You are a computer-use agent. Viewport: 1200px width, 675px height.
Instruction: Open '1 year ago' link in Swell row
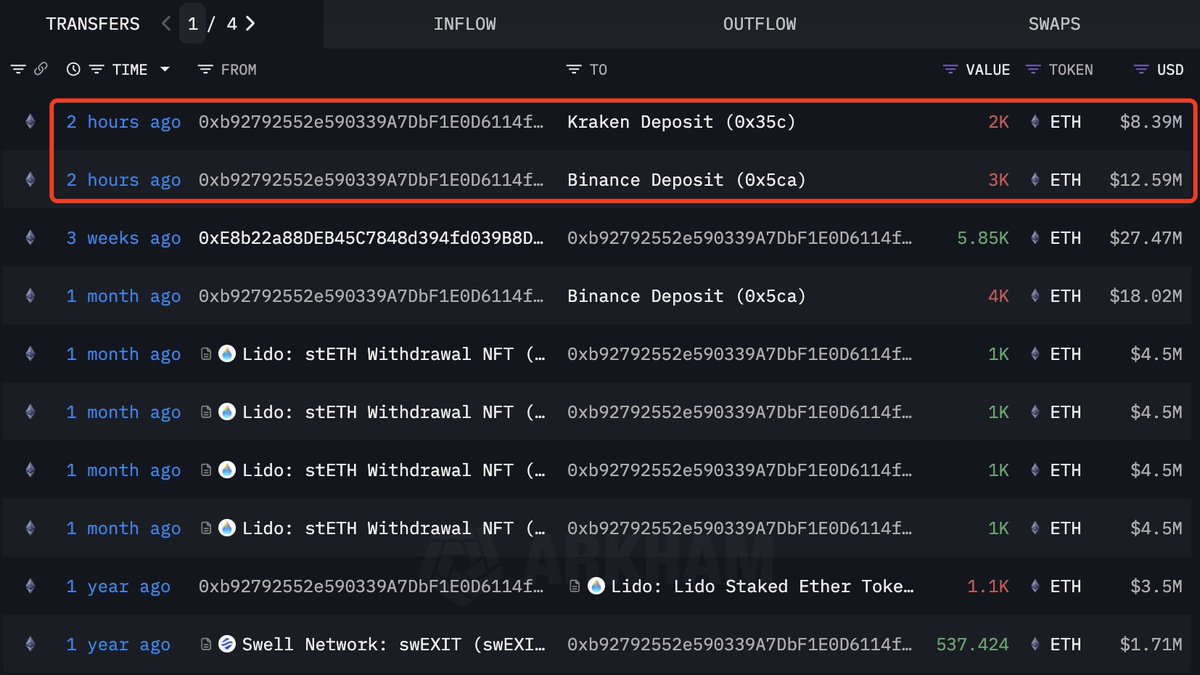[x=118, y=644]
